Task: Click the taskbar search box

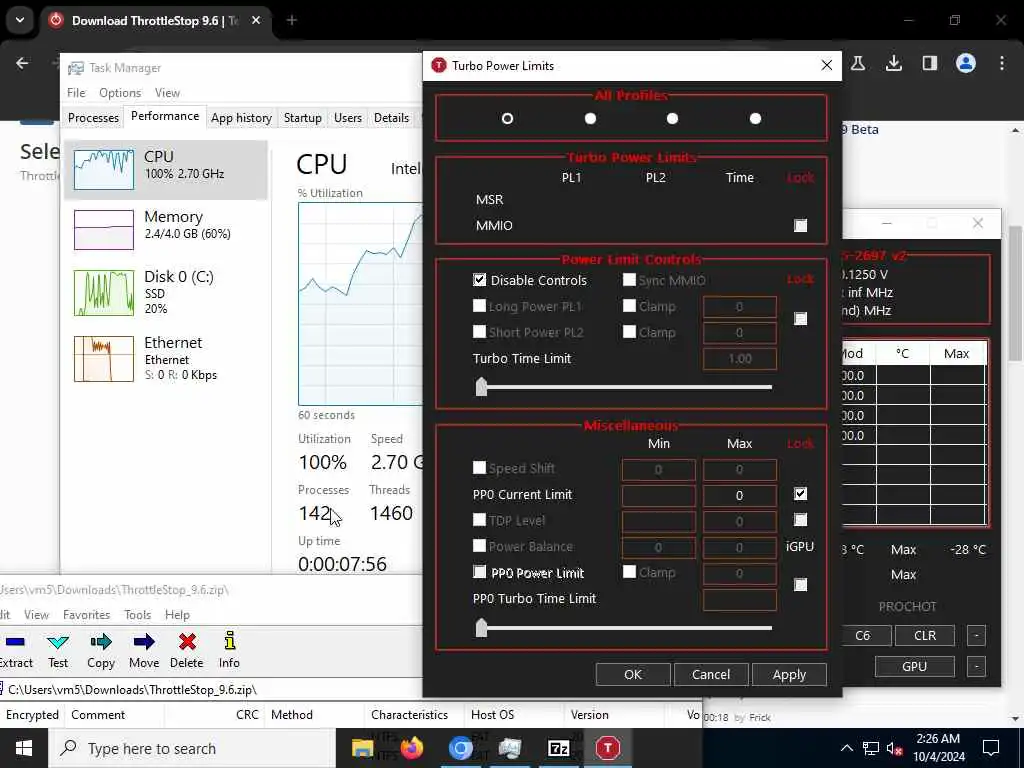Action: coord(192,748)
